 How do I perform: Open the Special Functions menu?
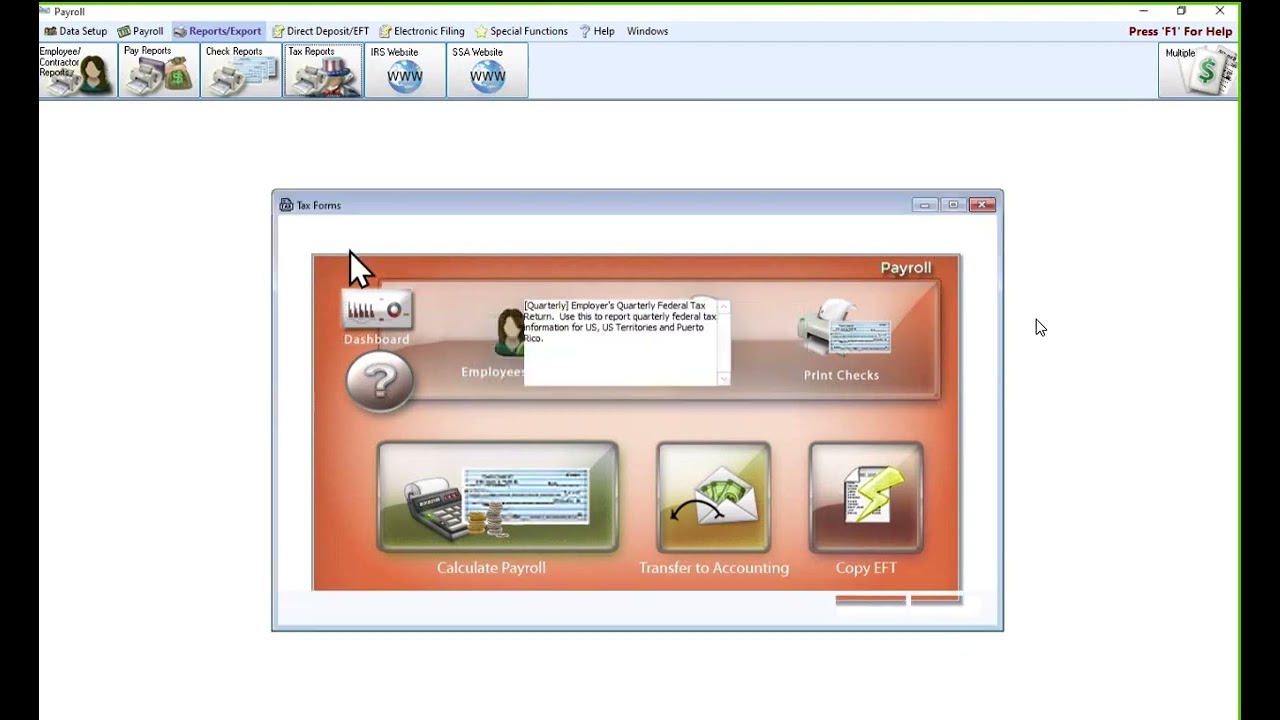click(x=521, y=31)
